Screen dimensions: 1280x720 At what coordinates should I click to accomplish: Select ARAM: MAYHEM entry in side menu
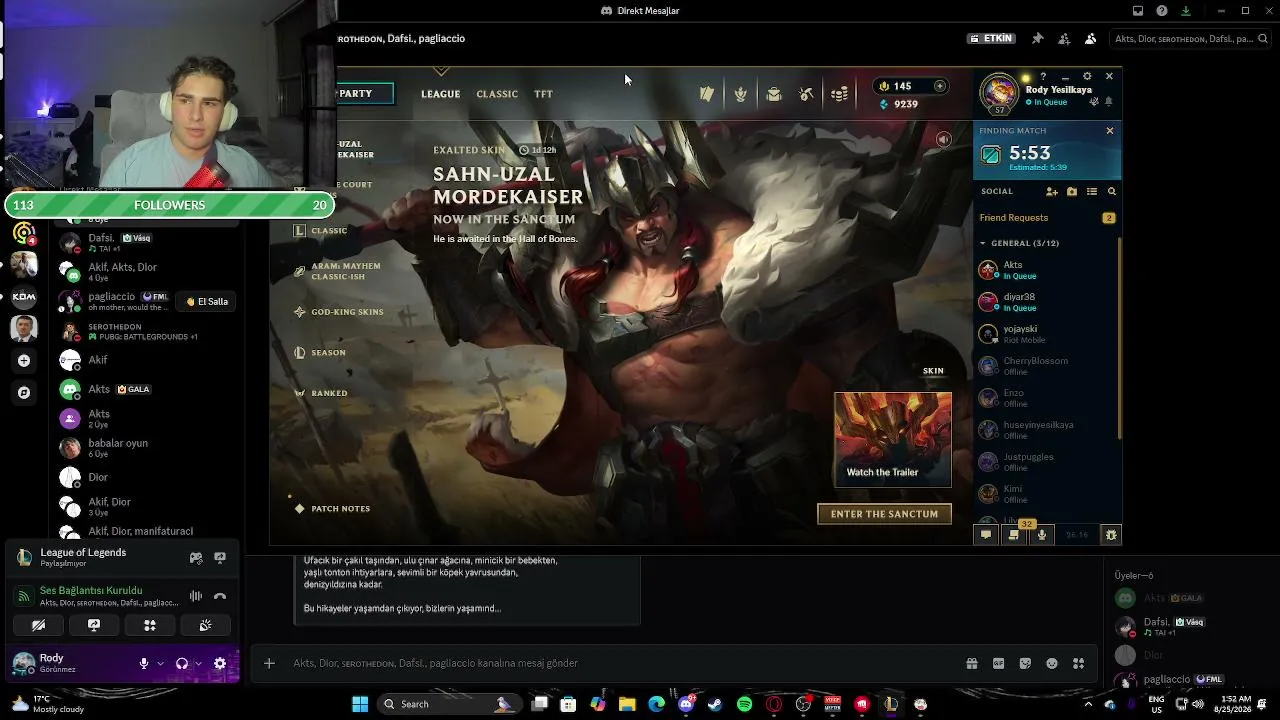345,271
